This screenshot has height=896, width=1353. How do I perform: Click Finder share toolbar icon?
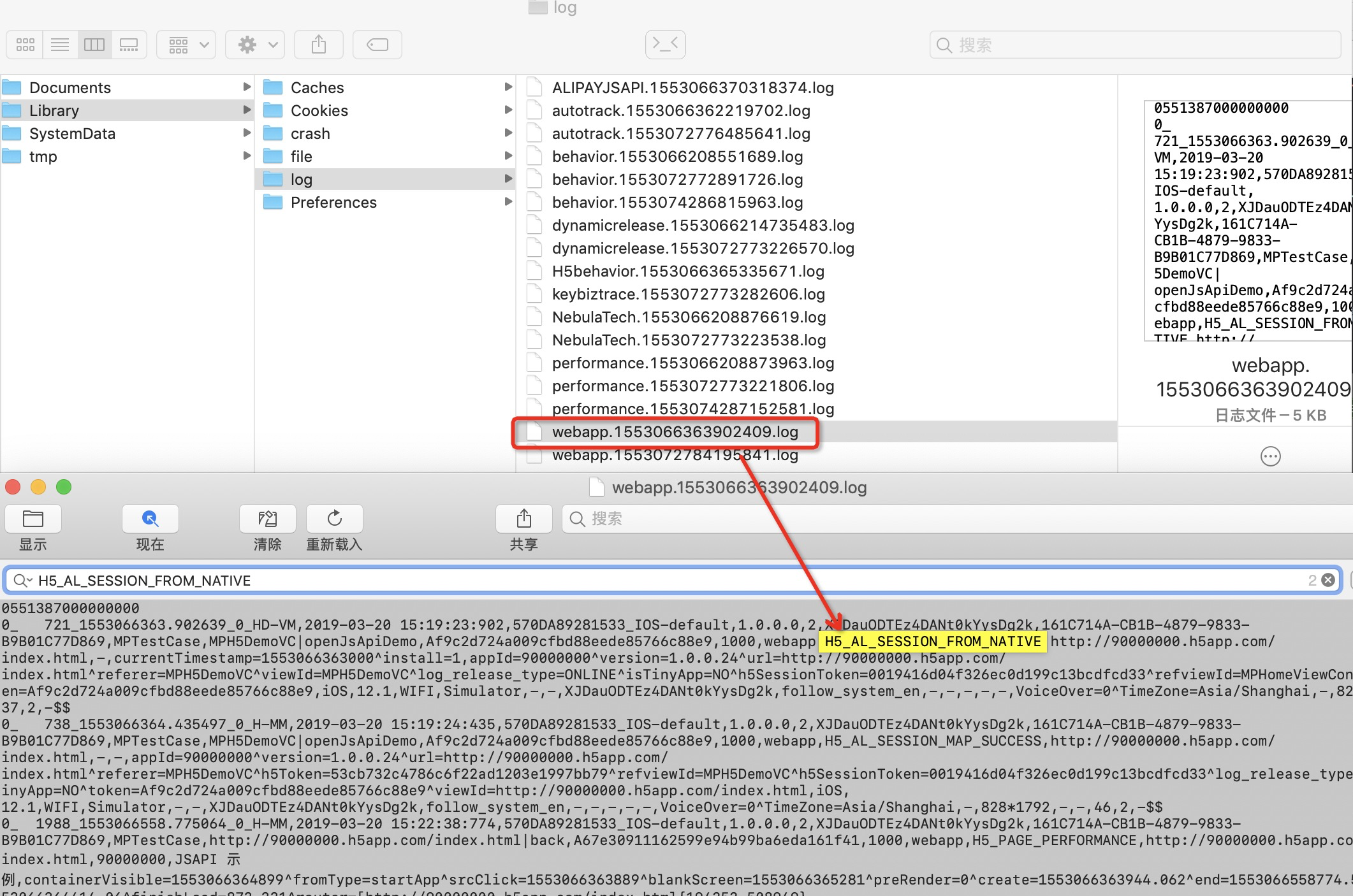pos(319,45)
